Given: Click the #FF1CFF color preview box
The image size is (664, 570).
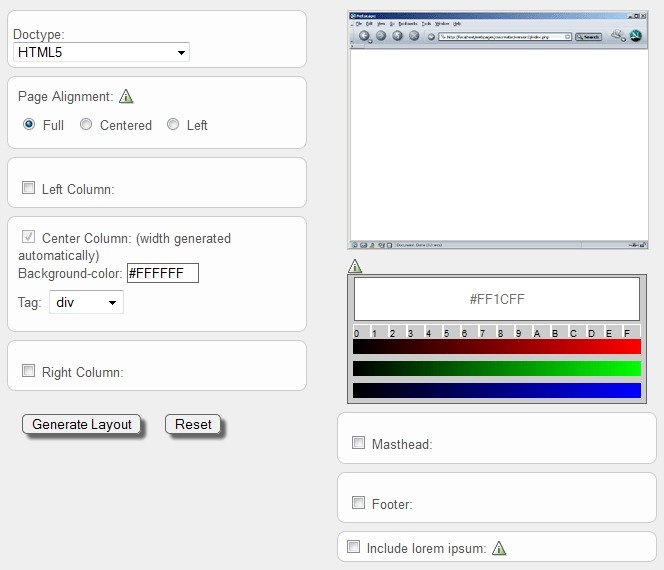Looking at the screenshot, I should 497,299.
